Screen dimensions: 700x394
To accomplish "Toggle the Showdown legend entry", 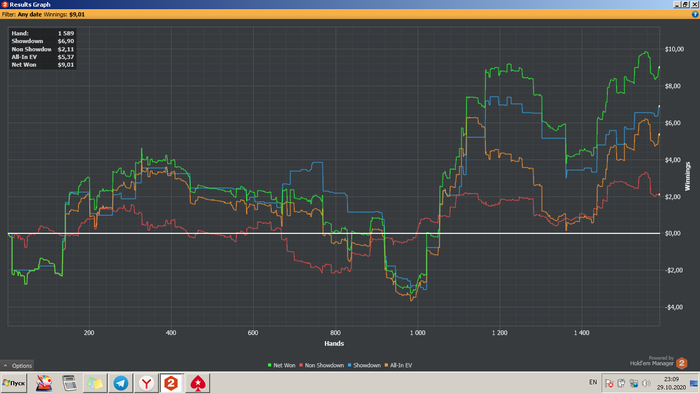I will point(364,365).
